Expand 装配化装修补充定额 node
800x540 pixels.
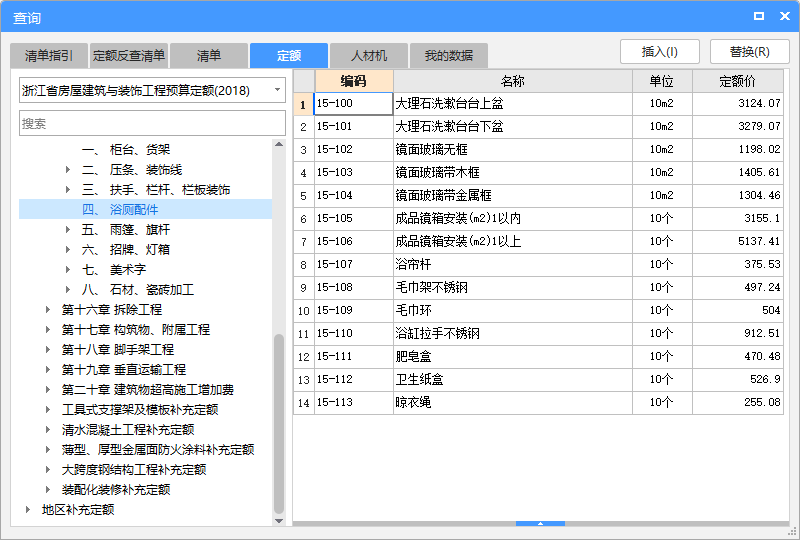(x=47, y=489)
